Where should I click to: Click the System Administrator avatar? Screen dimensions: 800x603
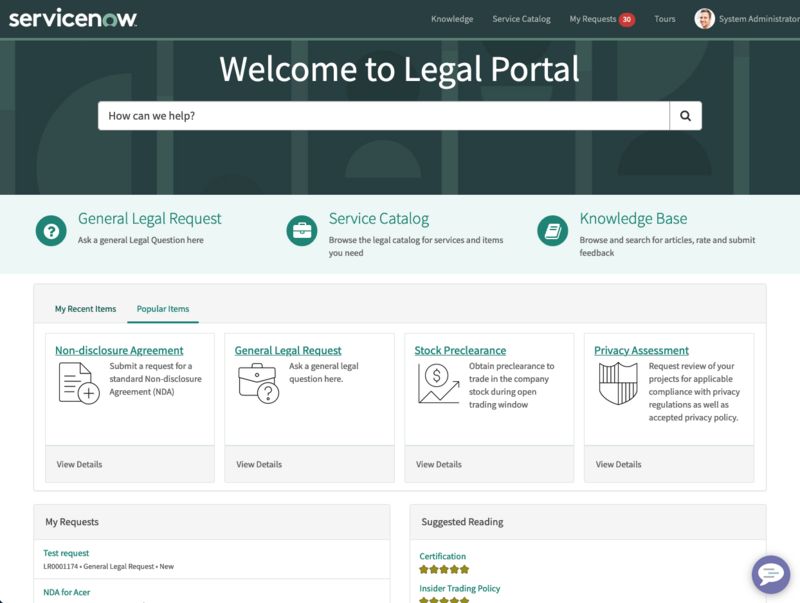click(704, 19)
